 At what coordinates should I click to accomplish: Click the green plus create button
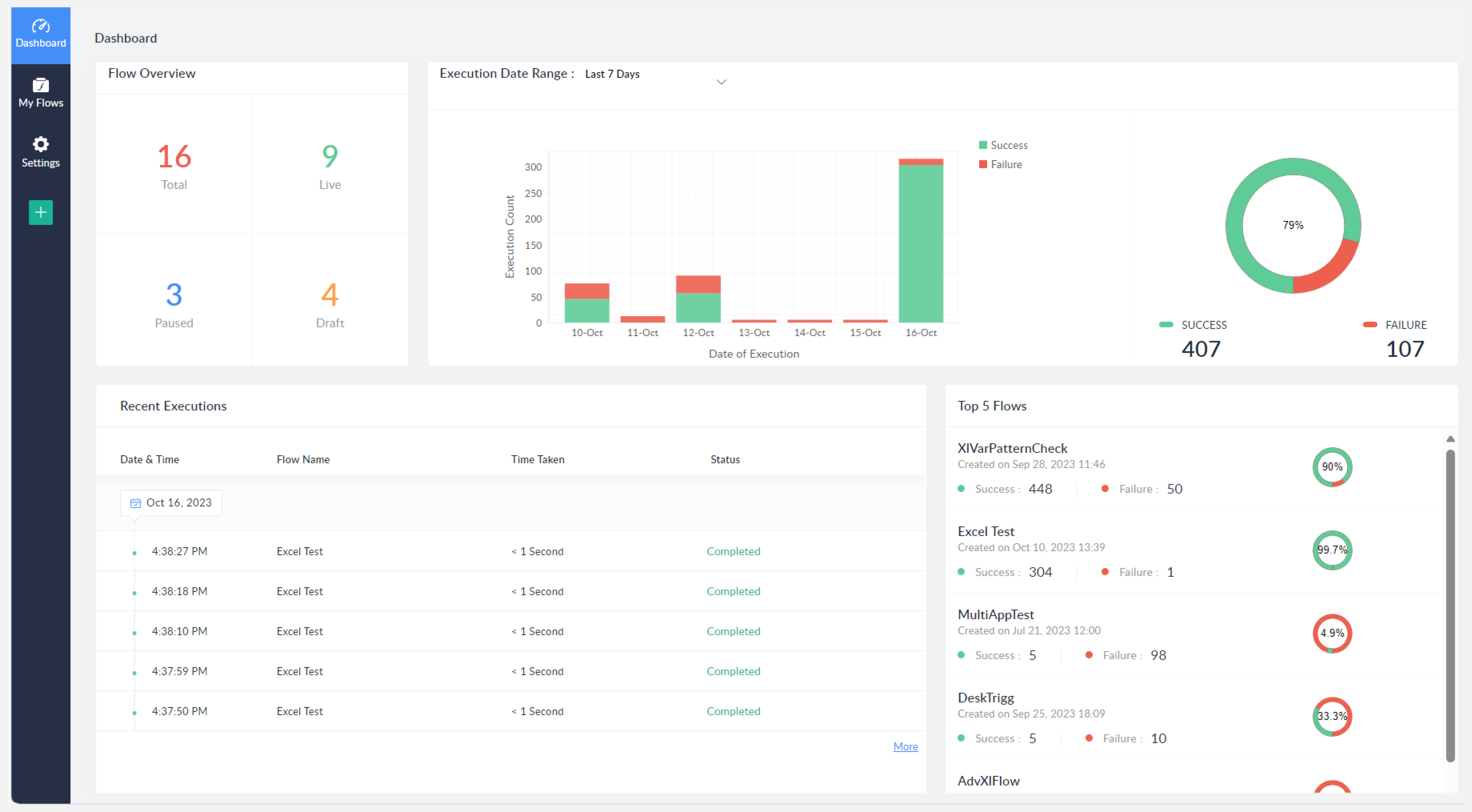click(x=41, y=213)
